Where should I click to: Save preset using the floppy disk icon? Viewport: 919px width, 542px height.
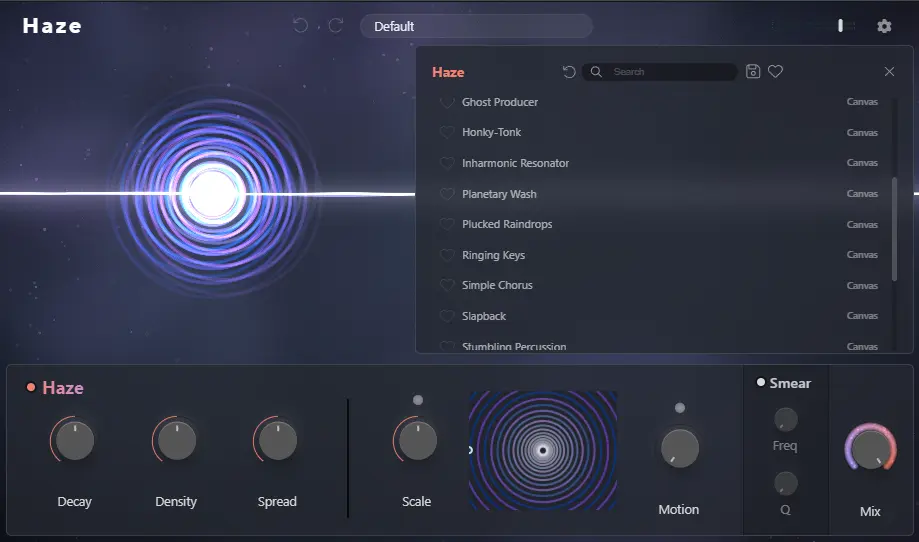(x=753, y=72)
